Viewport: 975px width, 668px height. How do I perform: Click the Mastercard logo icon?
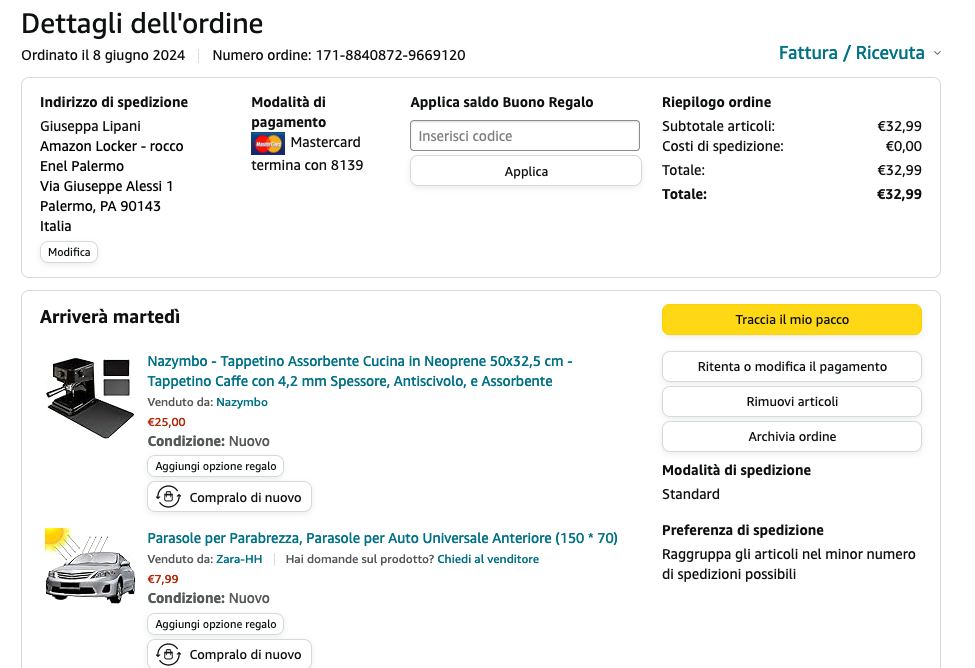click(x=267, y=143)
